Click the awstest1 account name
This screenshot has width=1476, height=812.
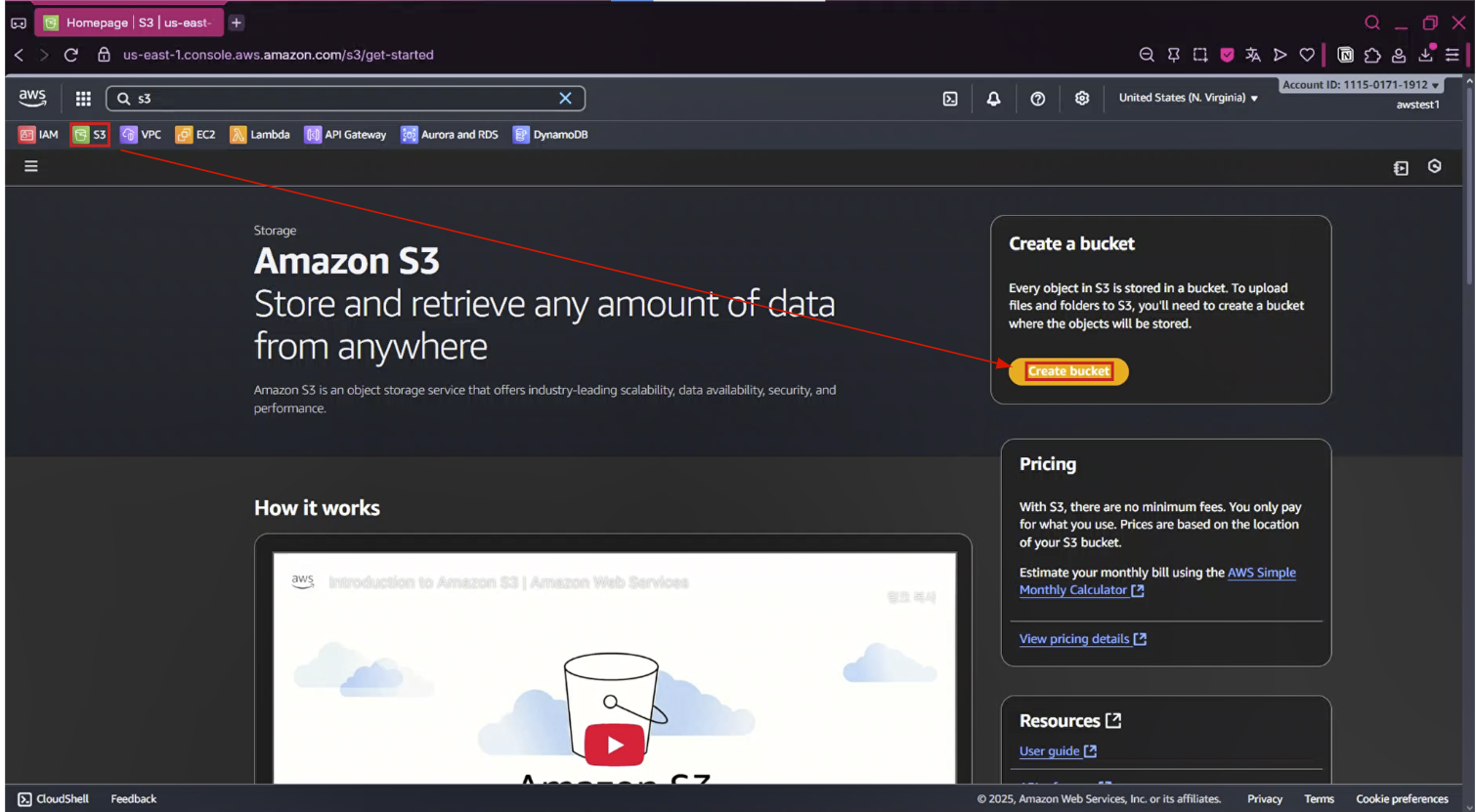[x=1417, y=105]
